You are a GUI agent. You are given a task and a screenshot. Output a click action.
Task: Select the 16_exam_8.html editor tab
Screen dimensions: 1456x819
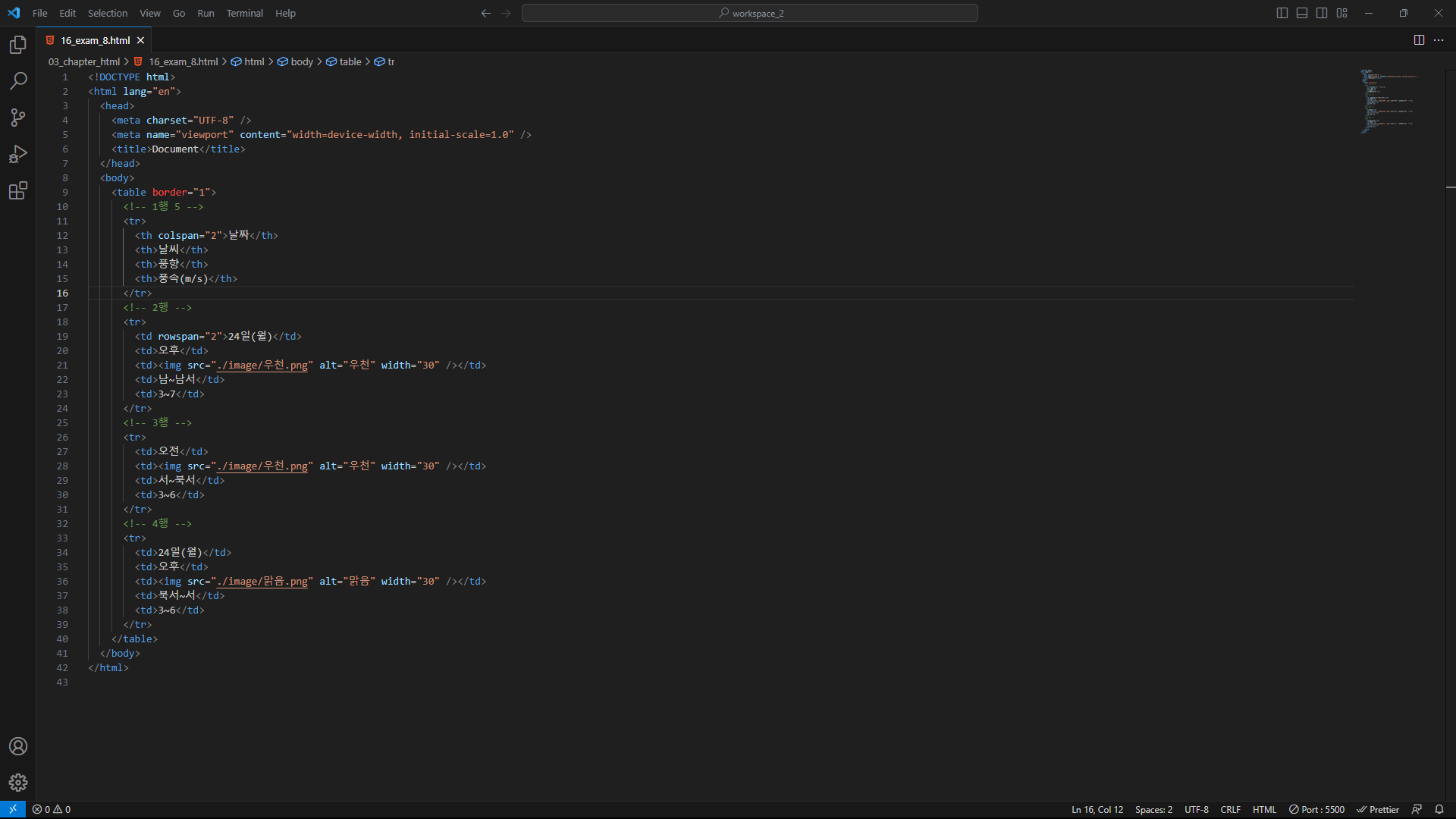click(95, 40)
